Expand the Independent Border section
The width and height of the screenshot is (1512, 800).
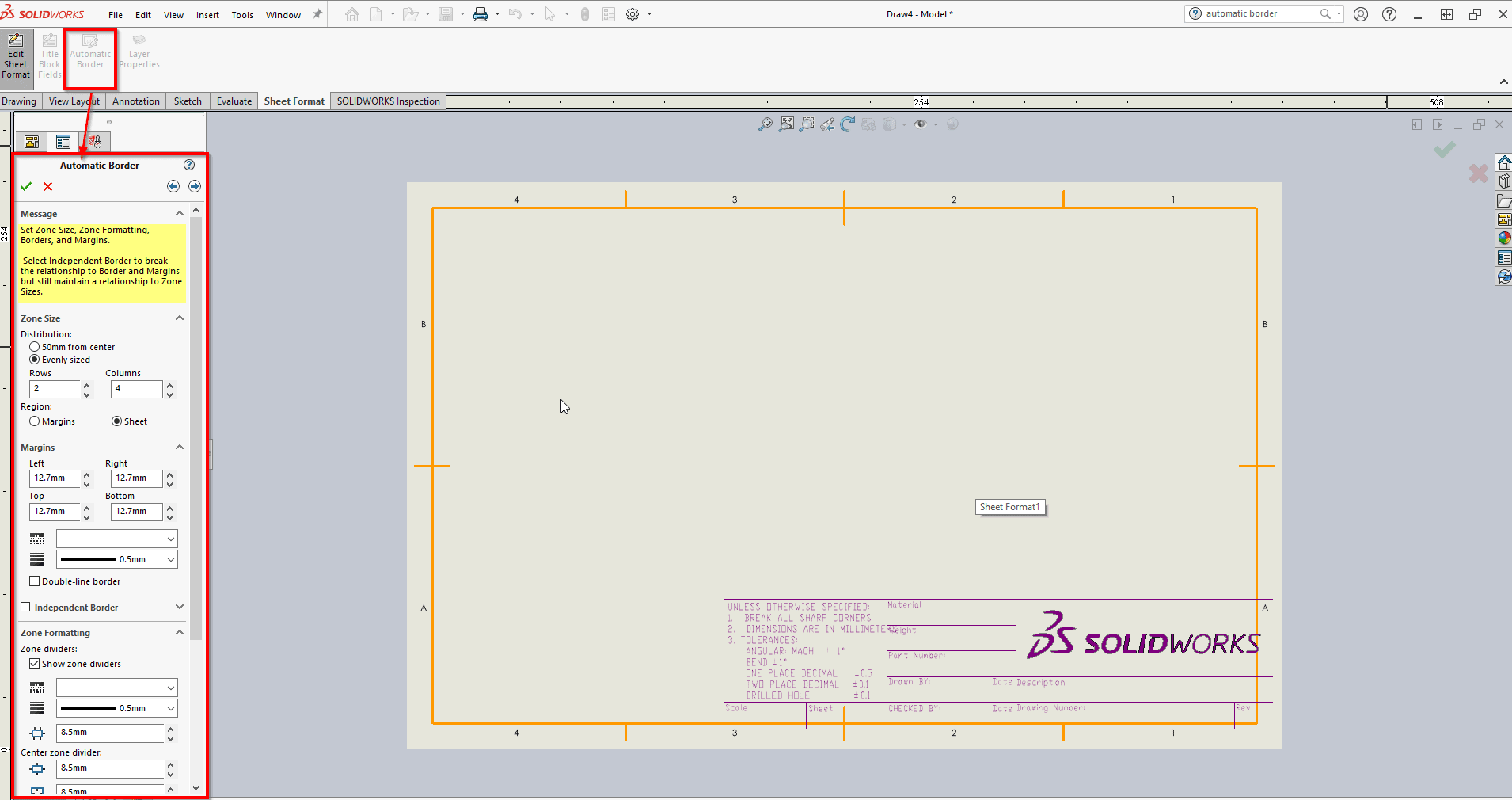coord(180,608)
